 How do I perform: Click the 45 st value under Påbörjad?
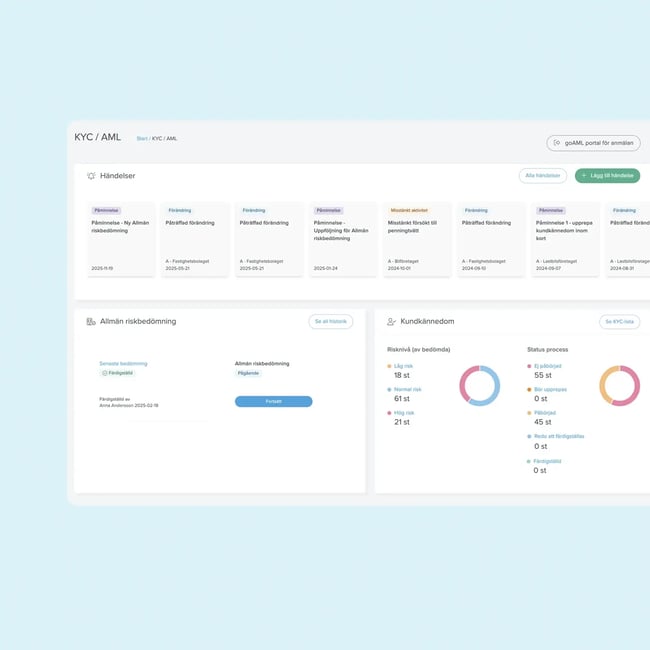(543, 422)
